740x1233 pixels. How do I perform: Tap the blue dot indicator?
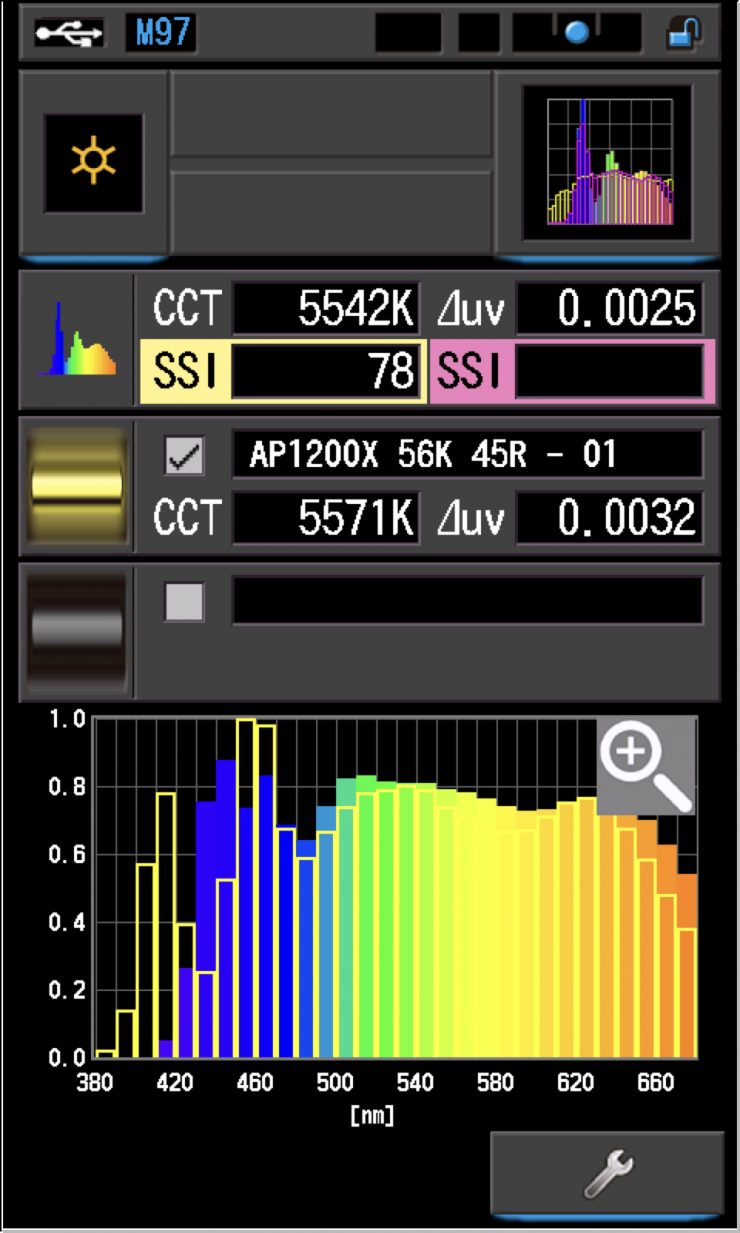(577, 33)
